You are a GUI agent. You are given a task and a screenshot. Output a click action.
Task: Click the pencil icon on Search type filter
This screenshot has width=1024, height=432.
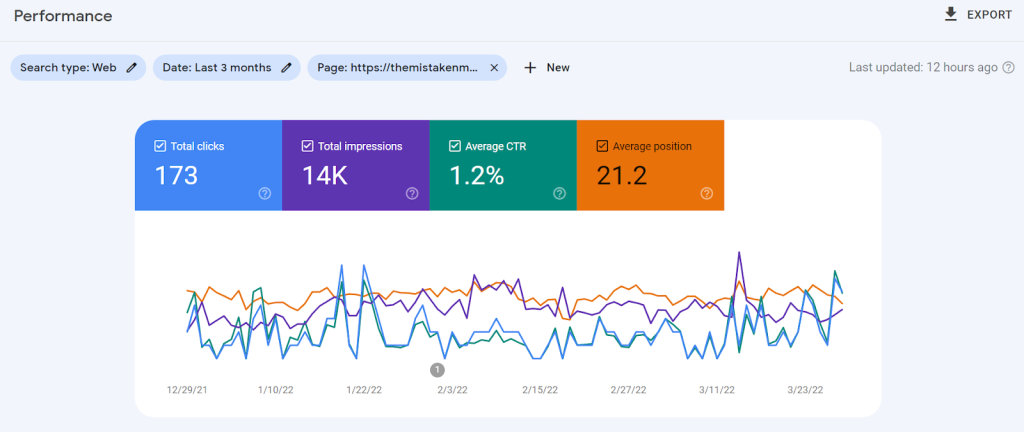131,67
